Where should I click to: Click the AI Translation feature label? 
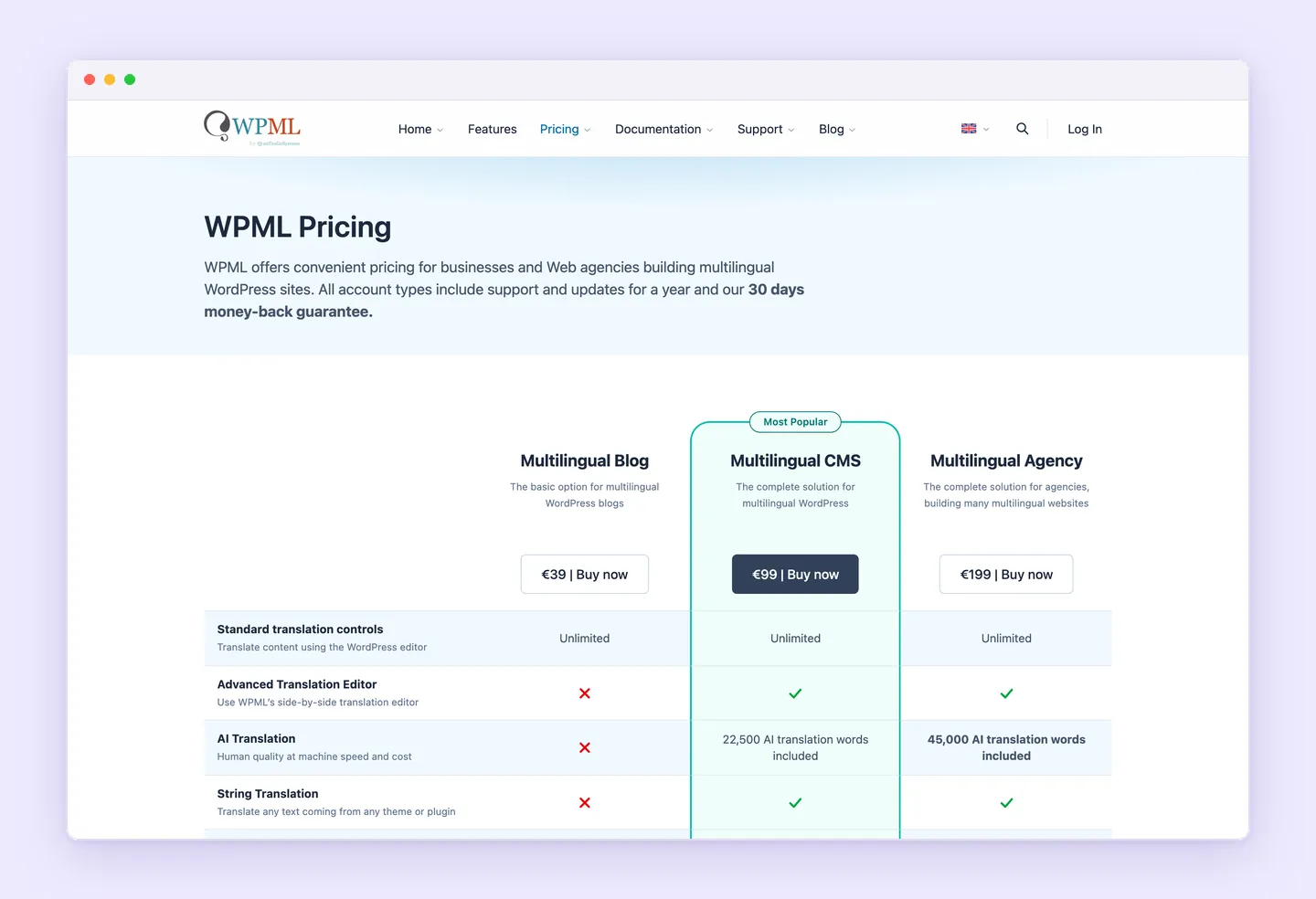click(x=257, y=738)
